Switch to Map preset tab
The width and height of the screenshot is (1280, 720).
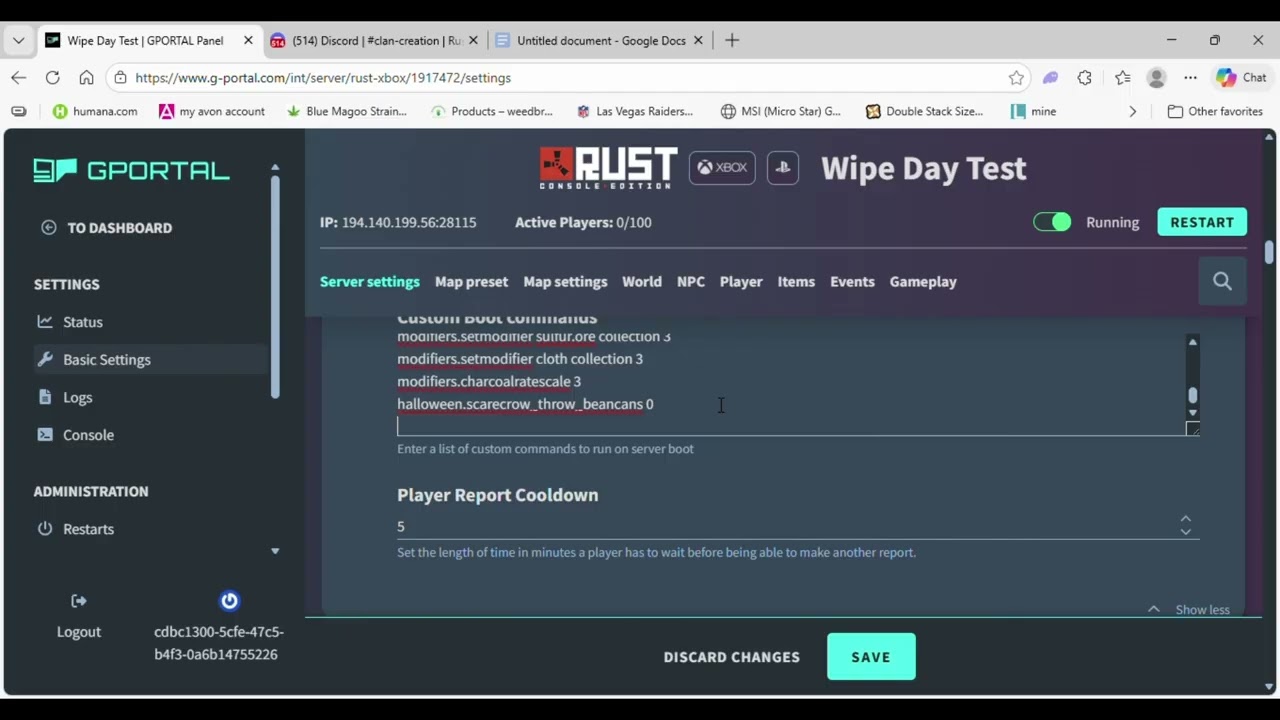(471, 282)
